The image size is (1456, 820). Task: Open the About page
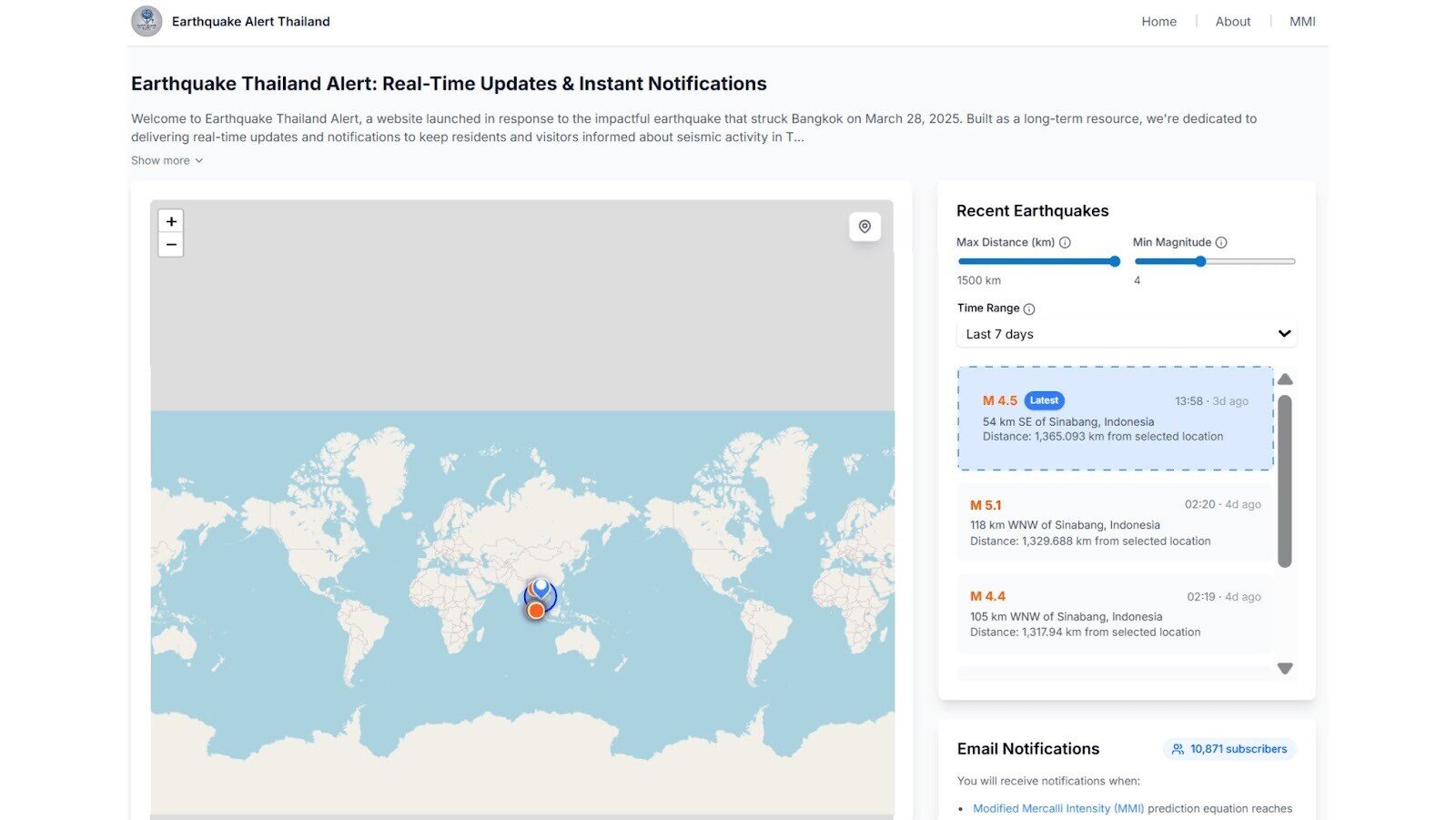(x=1232, y=21)
